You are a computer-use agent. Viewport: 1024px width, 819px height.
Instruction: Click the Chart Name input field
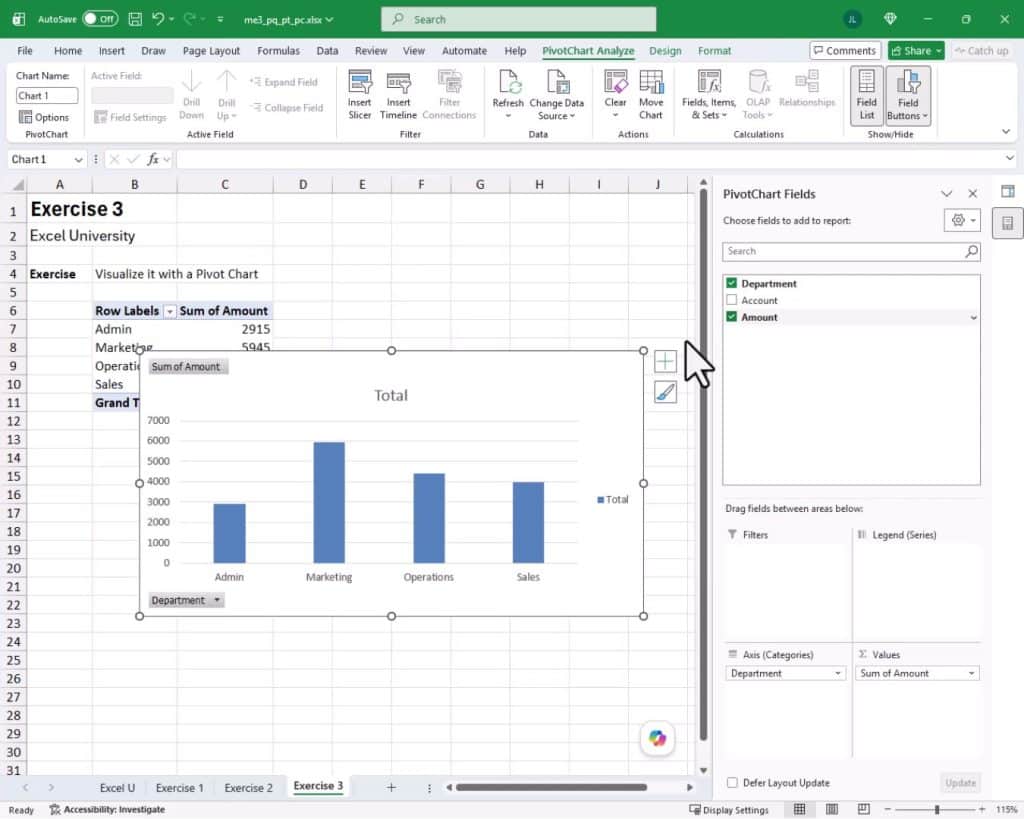(x=46, y=95)
